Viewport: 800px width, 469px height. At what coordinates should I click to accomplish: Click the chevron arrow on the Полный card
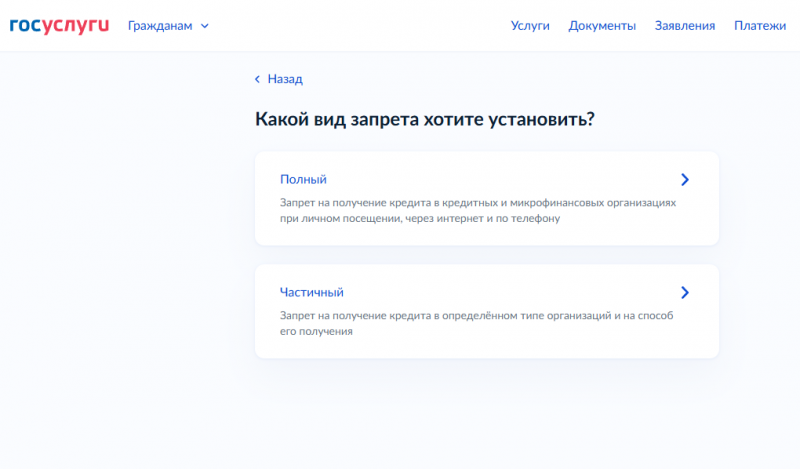click(685, 180)
